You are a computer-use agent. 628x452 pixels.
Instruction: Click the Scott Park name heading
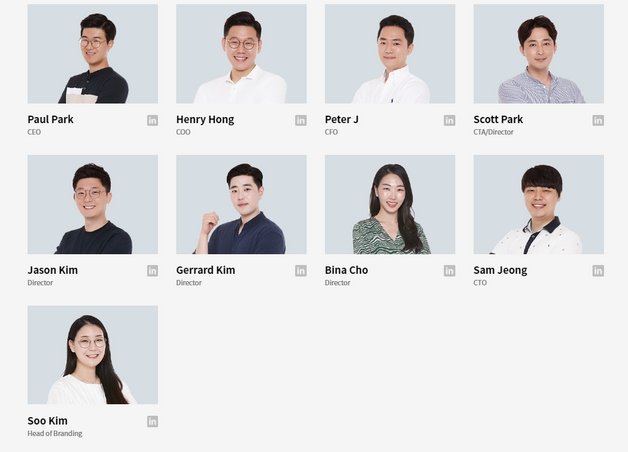pyautogui.click(x=498, y=119)
